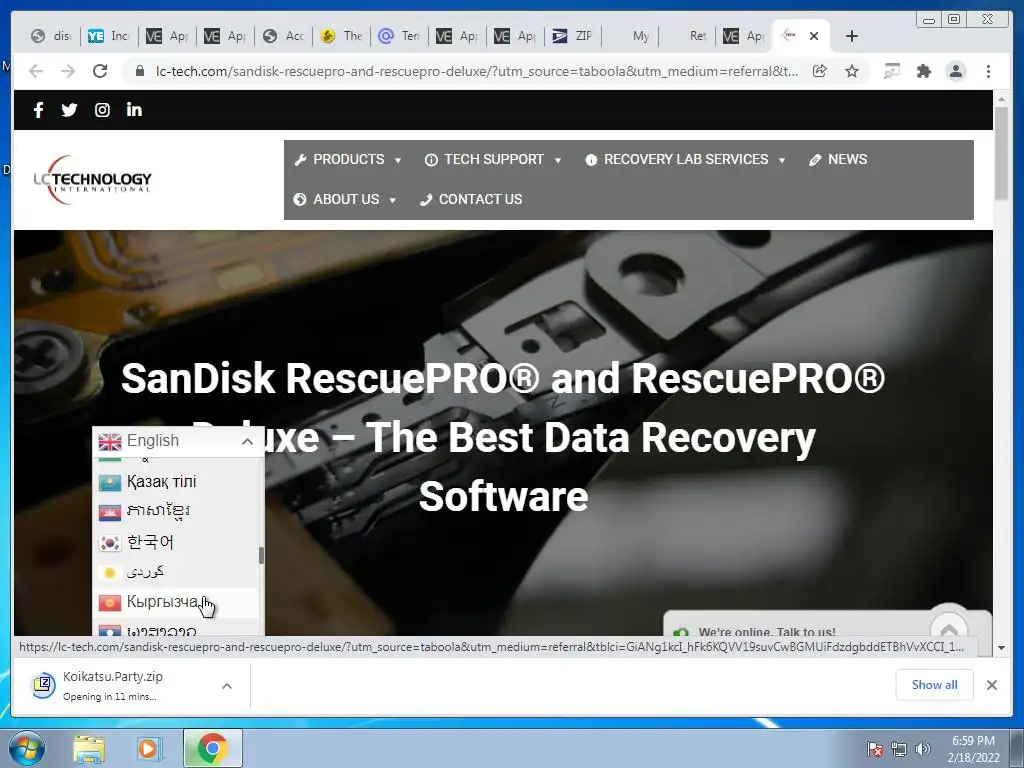Expand the TECH SUPPORT menu
This screenshot has height=768, width=1024.
click(x=492, y=159)
